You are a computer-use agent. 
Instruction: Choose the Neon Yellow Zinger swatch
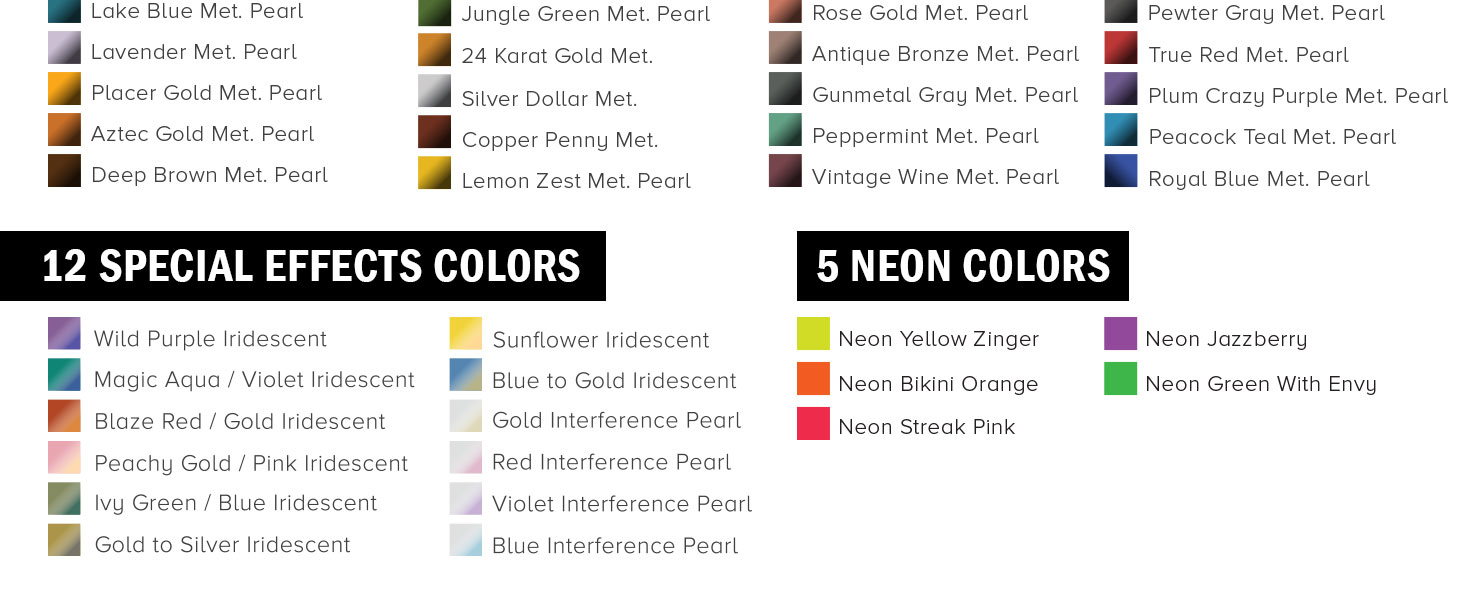(813, 334)
